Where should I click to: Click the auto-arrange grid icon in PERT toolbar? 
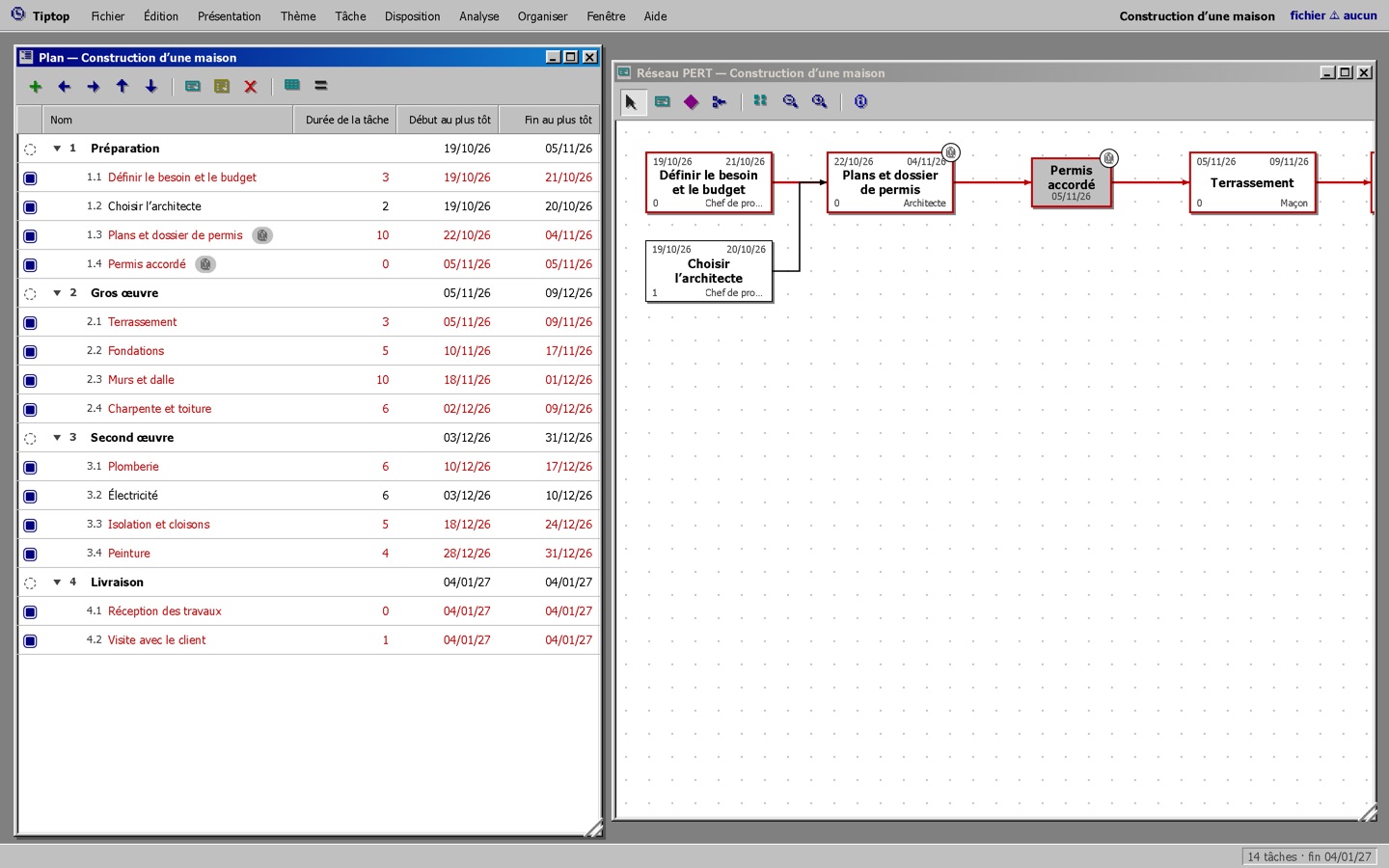pyautogui.click(x=761, y=101)
